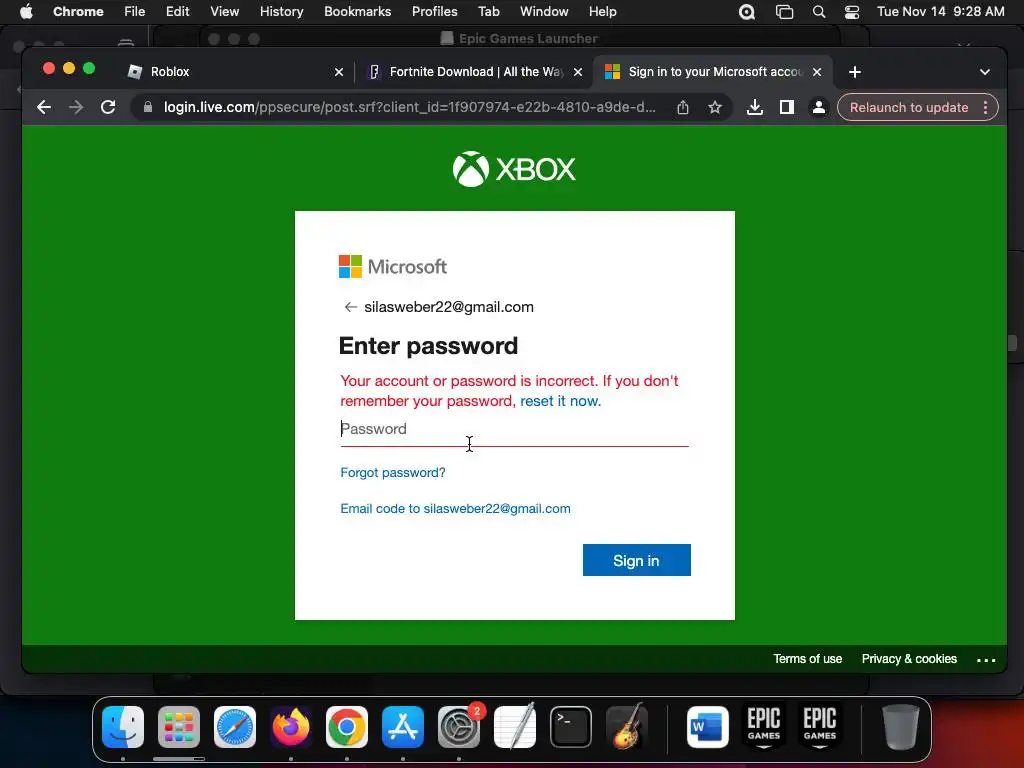
Task: Open the Apple menu
Action: click(26, 12)
